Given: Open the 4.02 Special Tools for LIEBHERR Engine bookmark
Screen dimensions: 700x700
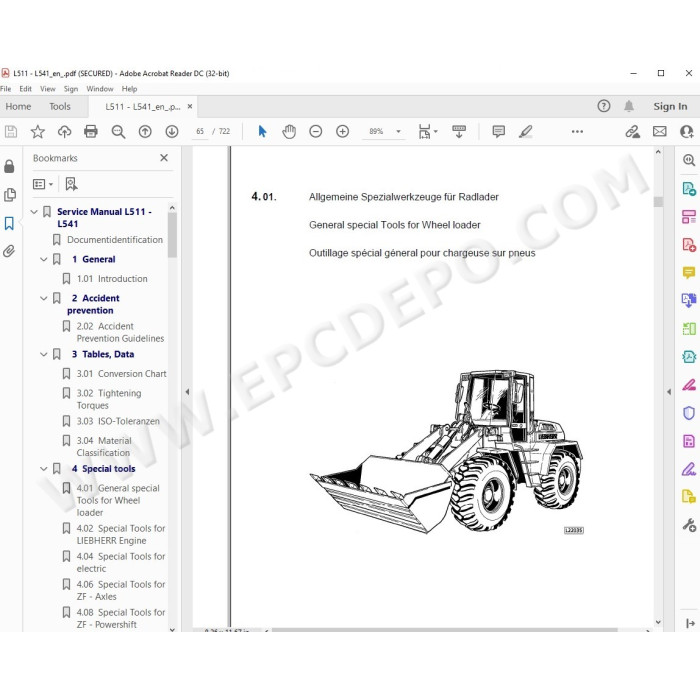Looking at the screenshot, I should click(121, 534).
